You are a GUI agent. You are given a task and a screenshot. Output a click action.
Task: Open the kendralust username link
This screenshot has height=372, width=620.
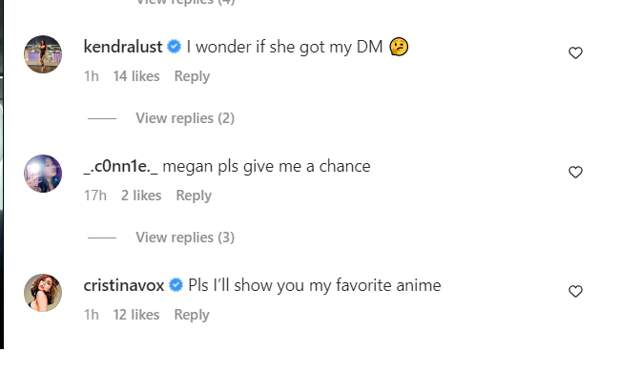pos(123,47)
